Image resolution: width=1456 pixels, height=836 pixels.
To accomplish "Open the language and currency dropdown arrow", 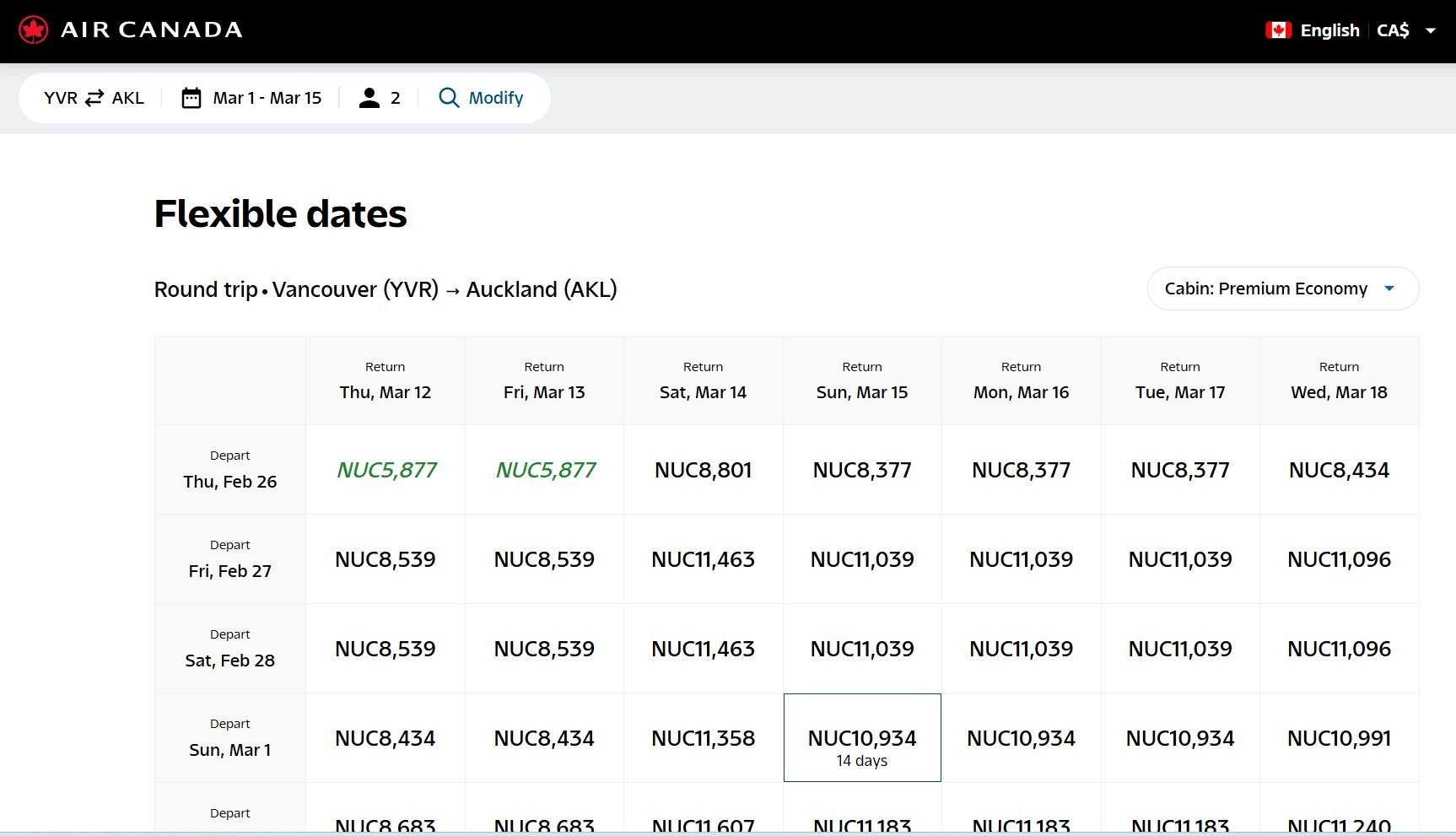I will [1431, 30].
